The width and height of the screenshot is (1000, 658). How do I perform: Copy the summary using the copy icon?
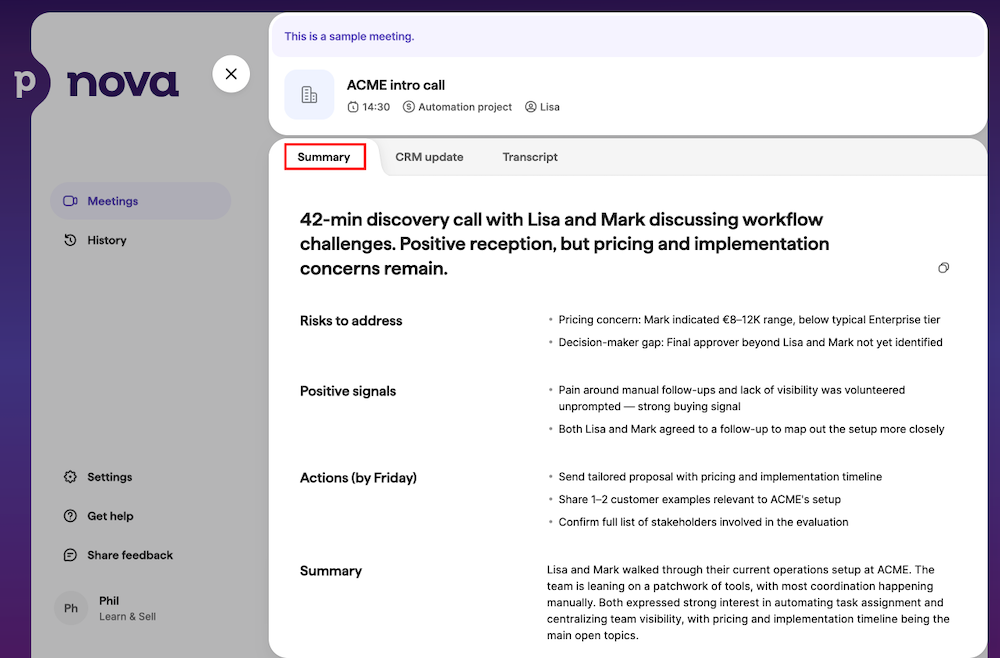[x=943, y=268]
